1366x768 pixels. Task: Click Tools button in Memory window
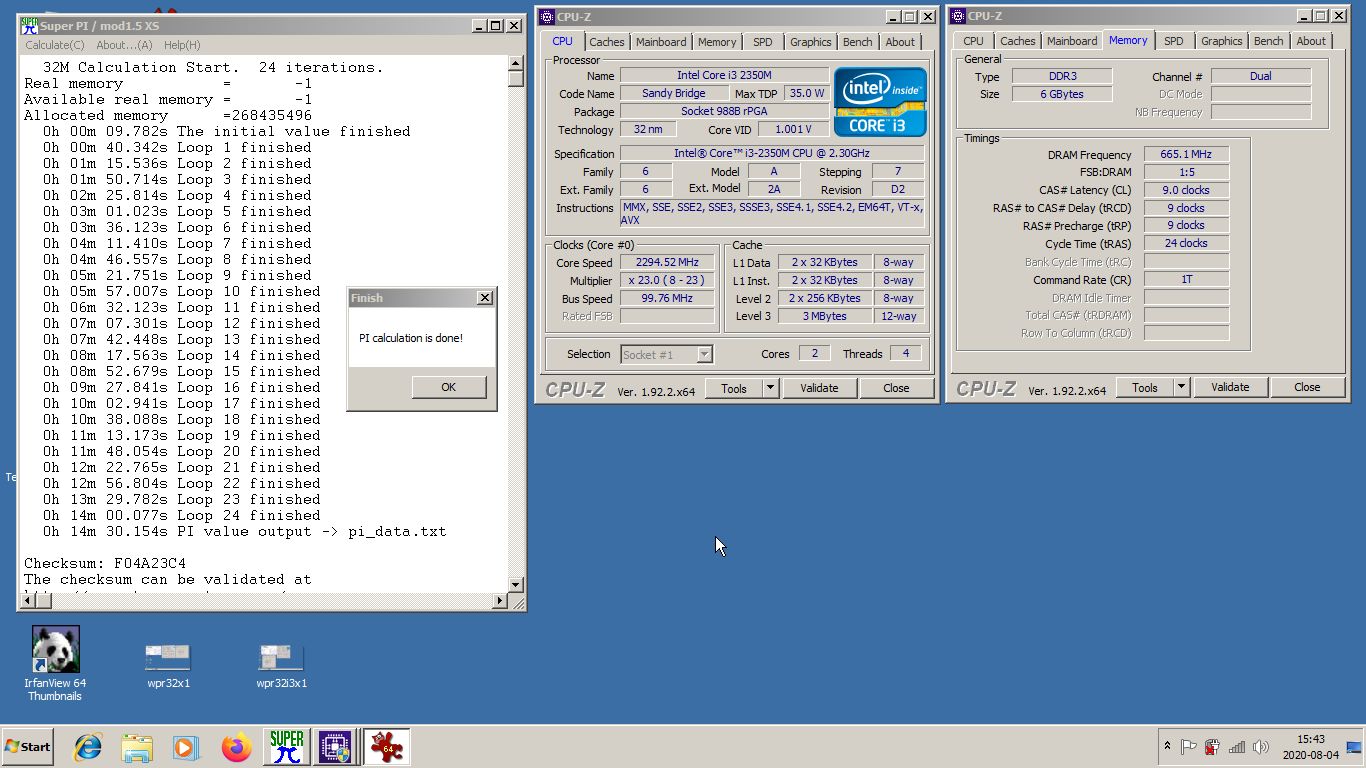click(x=1145, y=387)
